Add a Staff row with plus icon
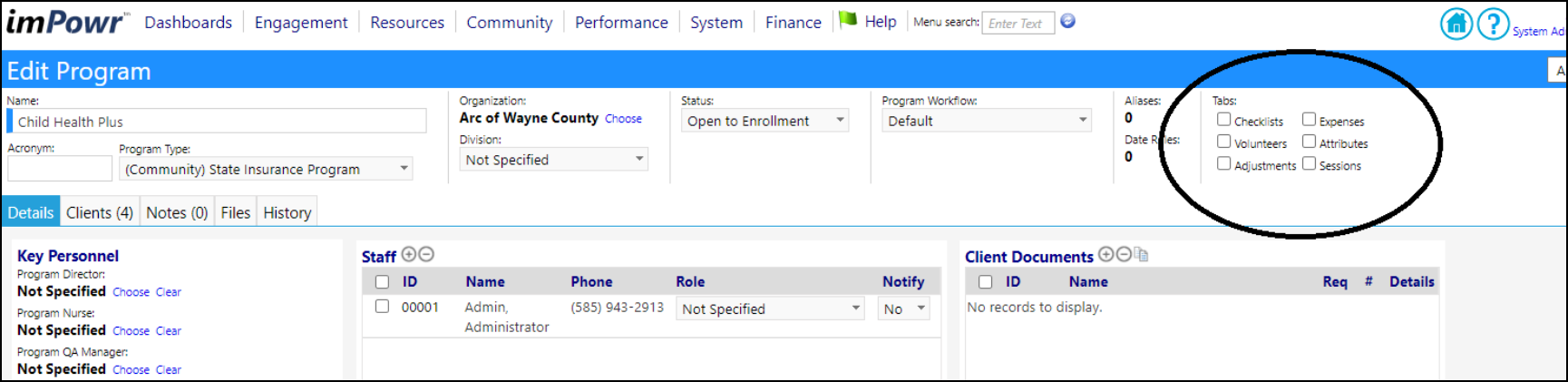The height and width of the screenshot is (382, 1568). pos(409,255)
